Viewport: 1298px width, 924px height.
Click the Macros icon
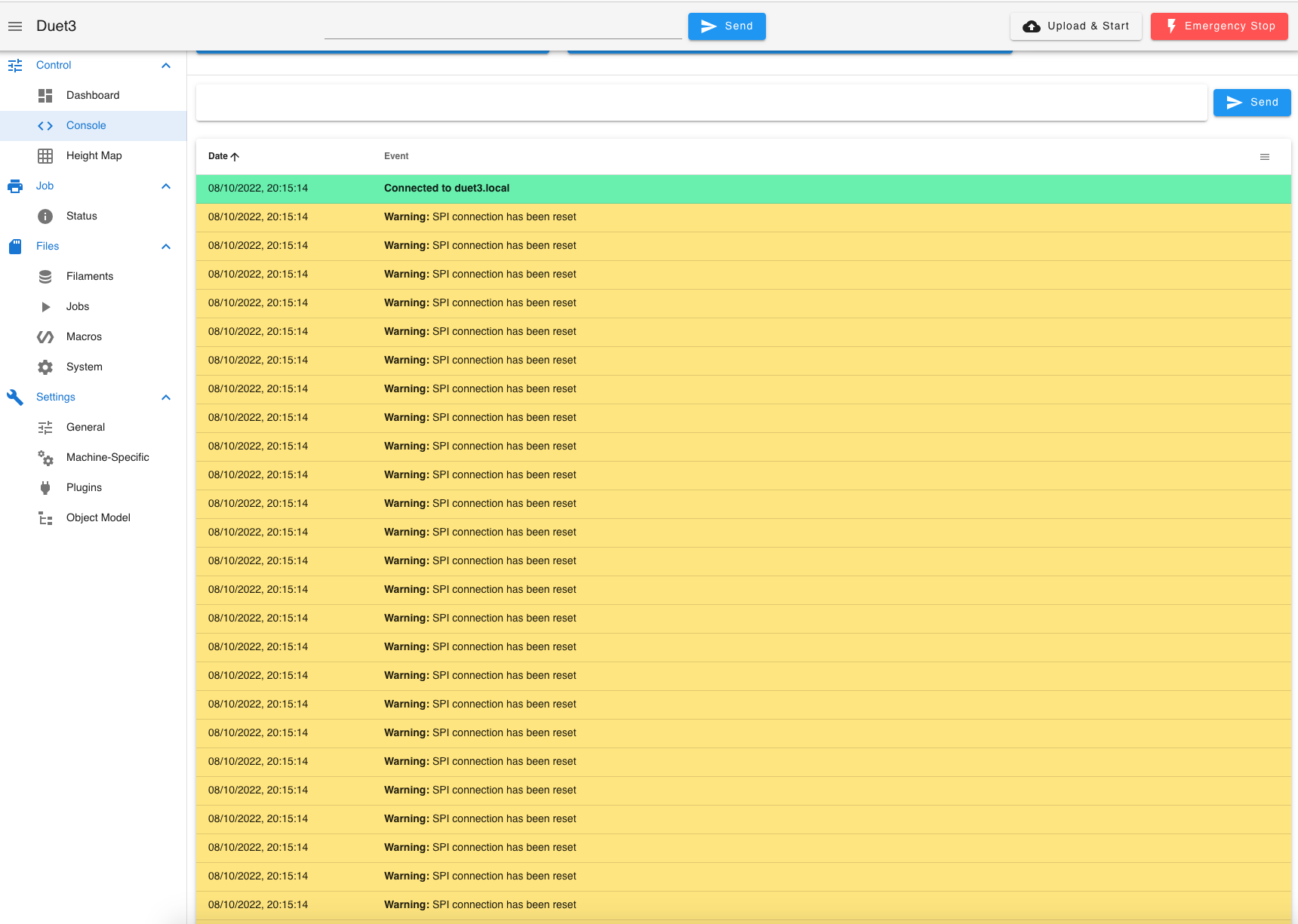(45, 337)
